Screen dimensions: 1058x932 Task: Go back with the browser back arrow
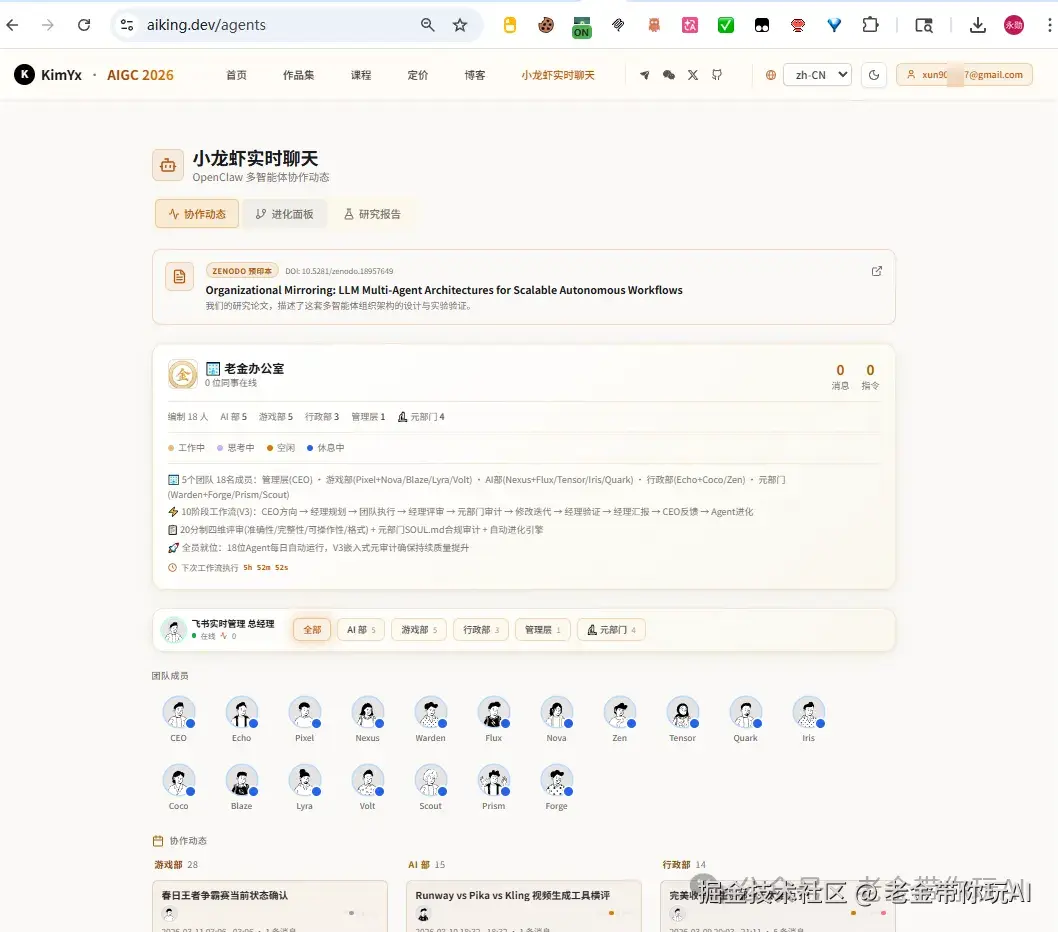[x=12, y=25]
